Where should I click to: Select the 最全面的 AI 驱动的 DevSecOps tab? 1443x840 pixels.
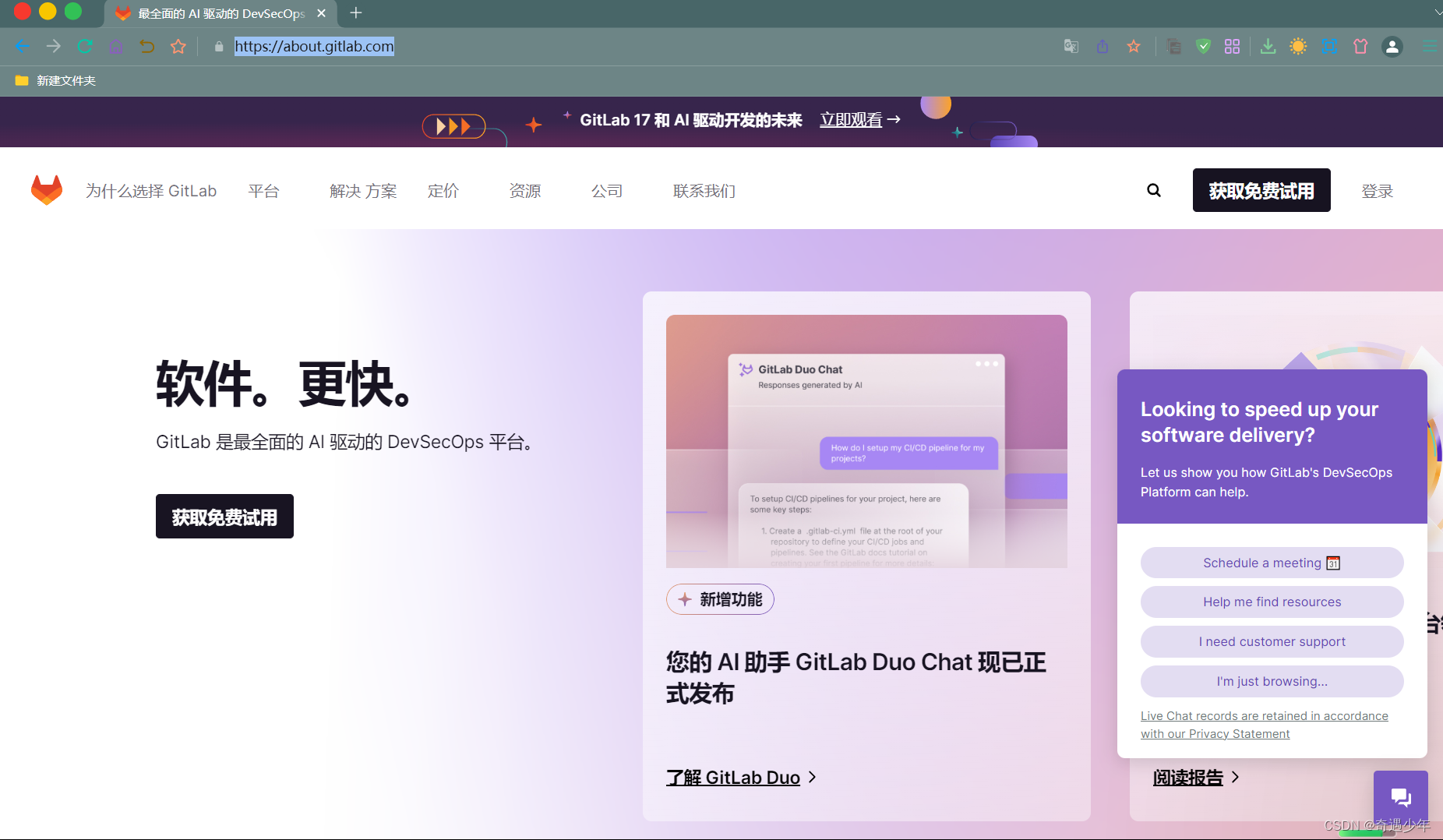(221, 13)
